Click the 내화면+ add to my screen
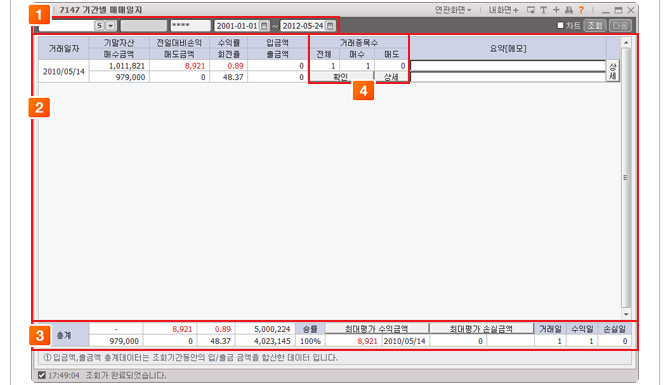670x385 pixels. [x=503, y=10]
